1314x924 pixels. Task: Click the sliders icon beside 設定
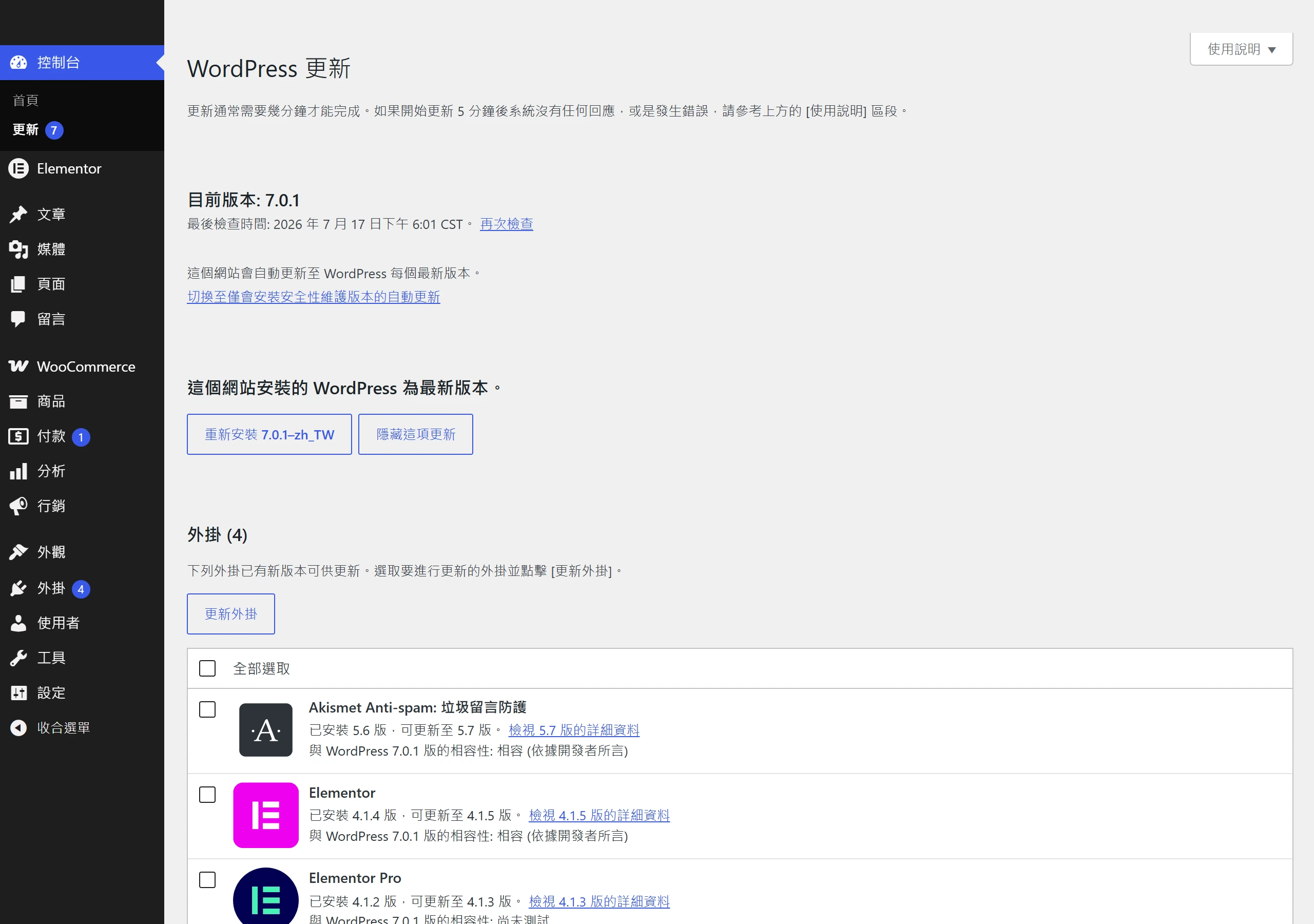(x=18, y=692)
